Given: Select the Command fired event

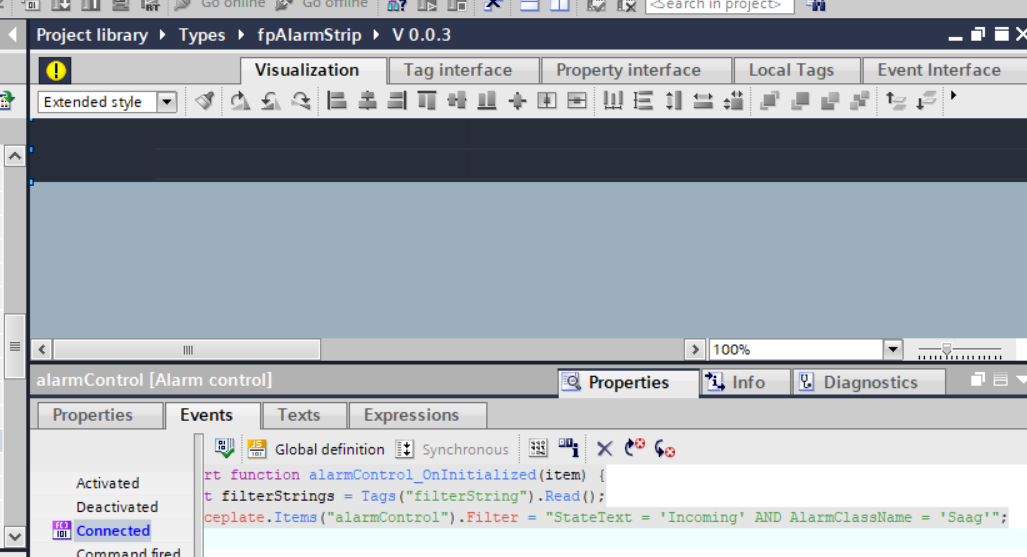Looking at the screenshot, I should pos(128,552).
